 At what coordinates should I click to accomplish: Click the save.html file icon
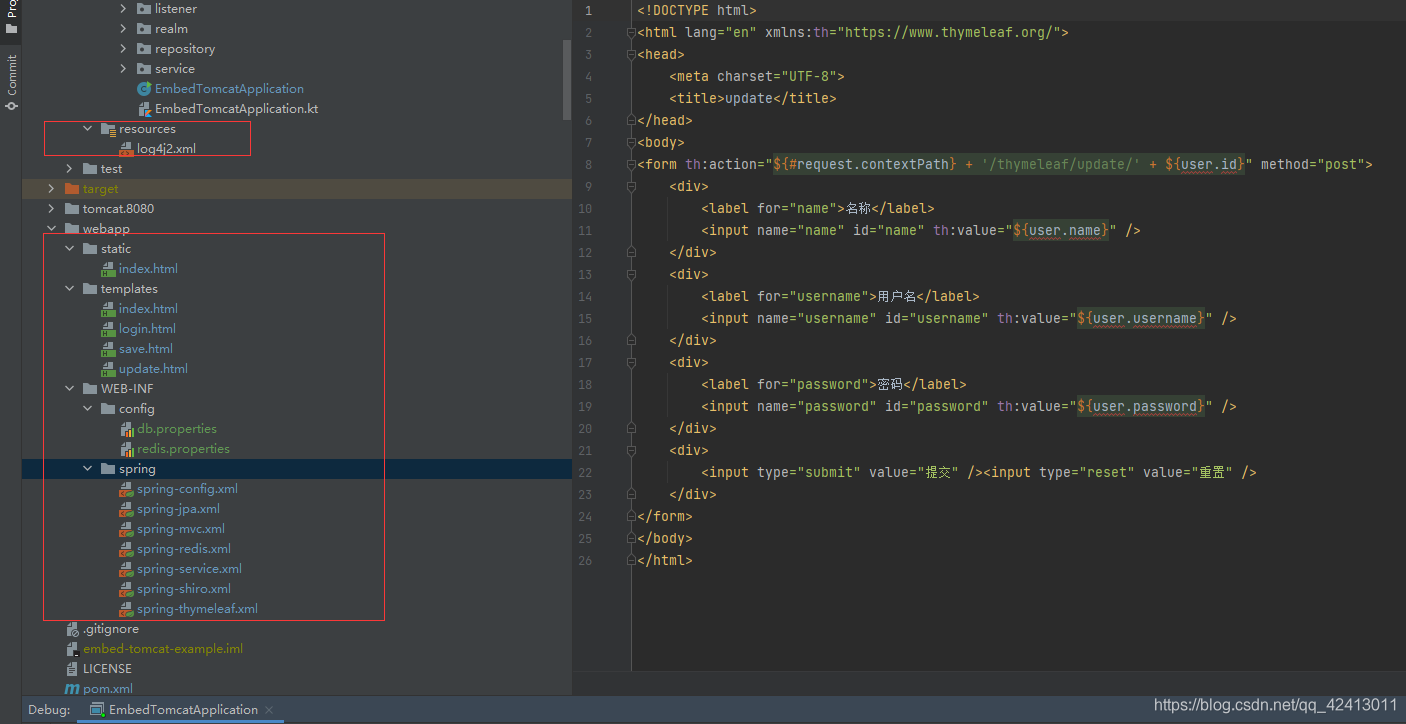click(108, 349)
